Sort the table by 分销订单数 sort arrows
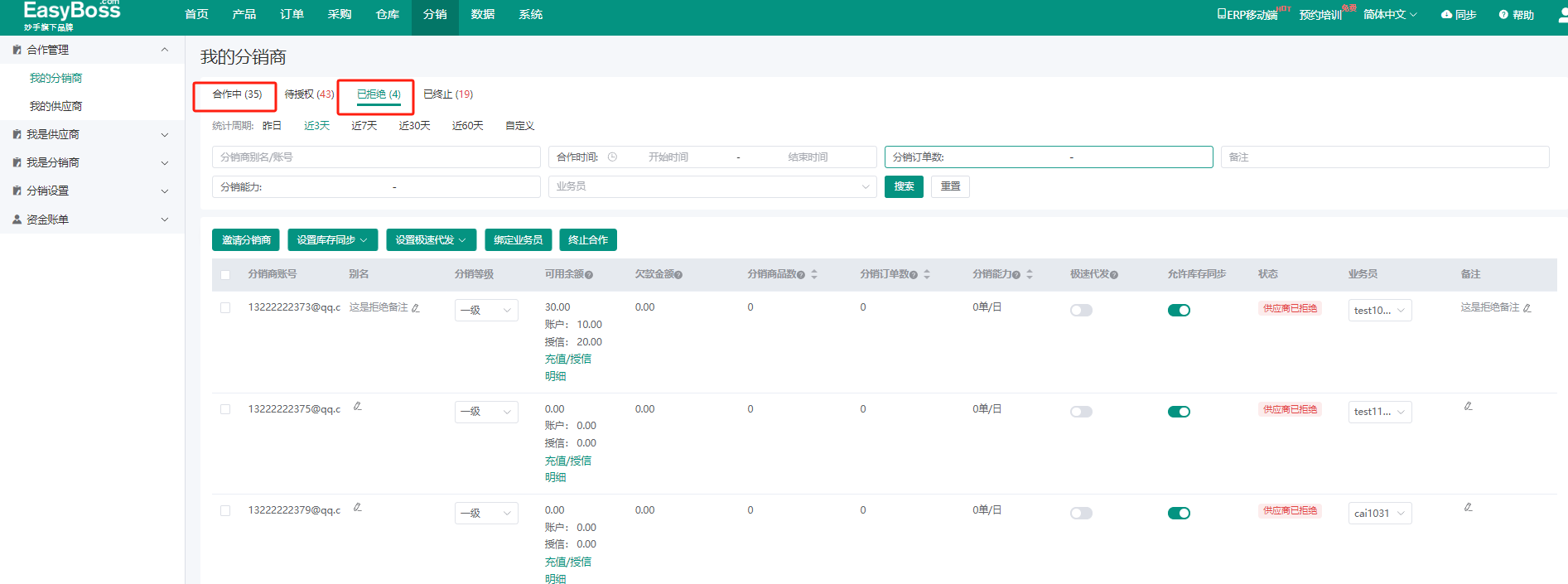Viewport: 1568px width, 584px height. pyautogui.click(x=927, y=274)
